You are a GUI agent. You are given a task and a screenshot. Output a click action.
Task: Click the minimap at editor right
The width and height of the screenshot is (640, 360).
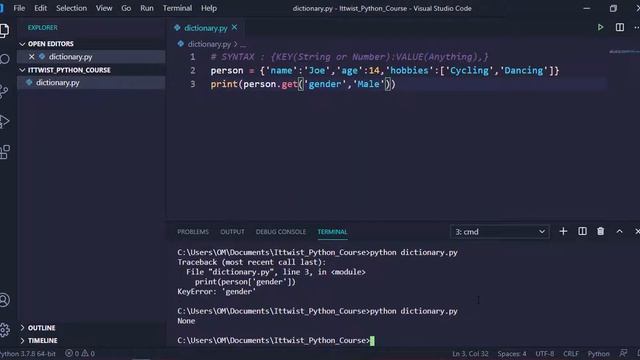point(624,52)
